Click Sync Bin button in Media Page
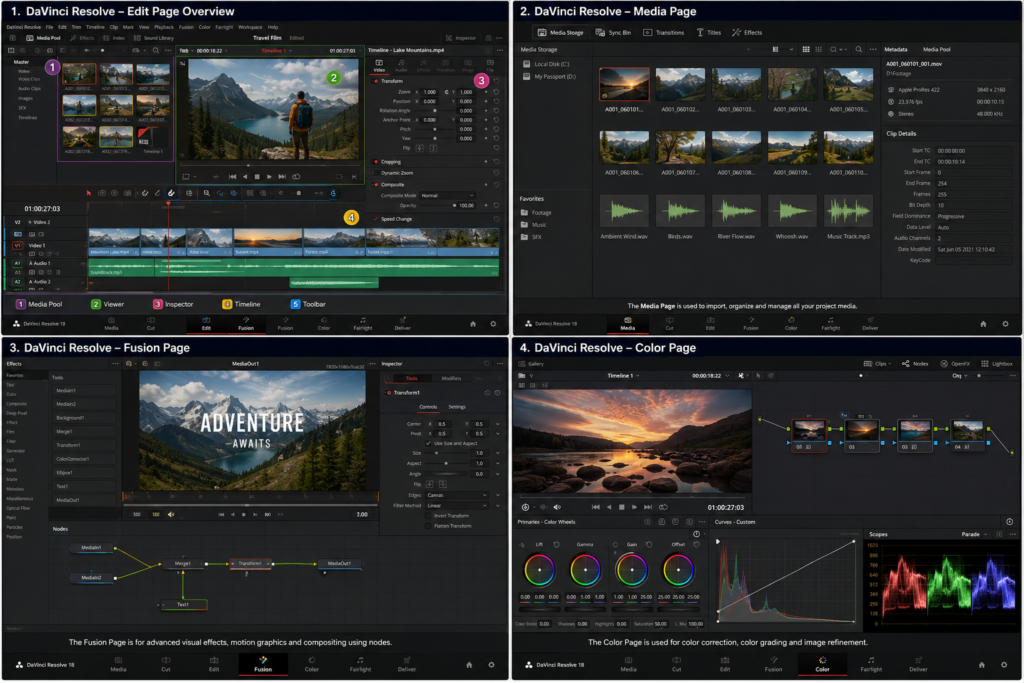 coord(613,32)
